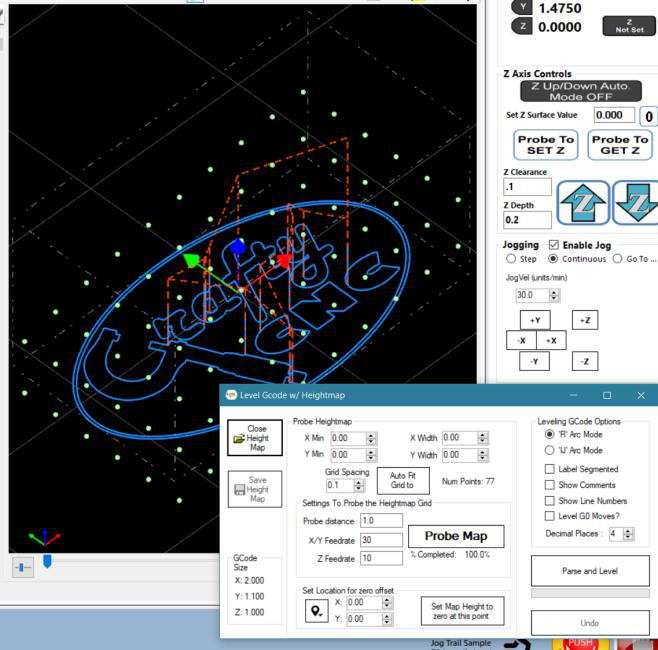The width and height of the screenshot is (658, 650).
Task: Click the Z Up arrow button
Action: (x=583, y=203)
